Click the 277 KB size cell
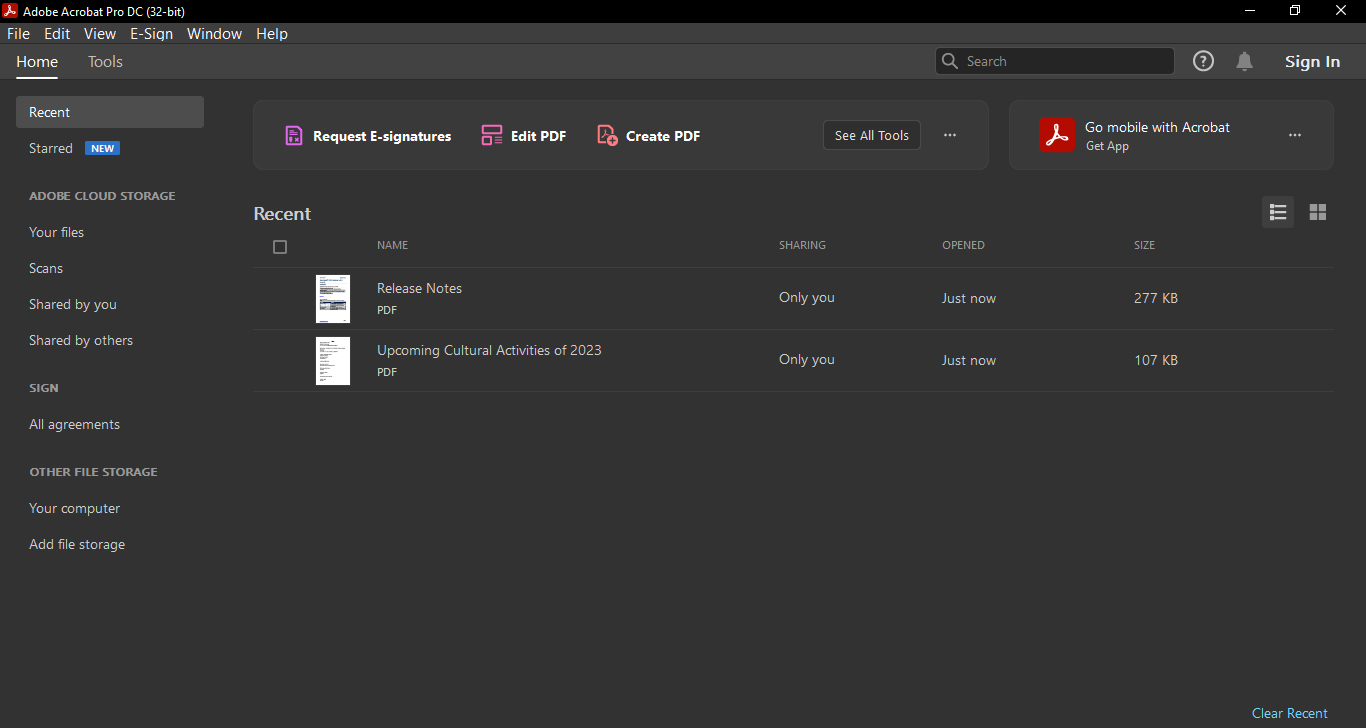The width and height of the screenshot is (1366, 728). [1156, 298]
